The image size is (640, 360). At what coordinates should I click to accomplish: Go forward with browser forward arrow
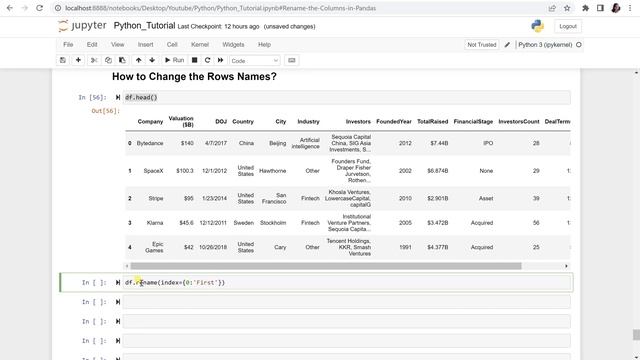pyautogui.click(x=24, y=8)
